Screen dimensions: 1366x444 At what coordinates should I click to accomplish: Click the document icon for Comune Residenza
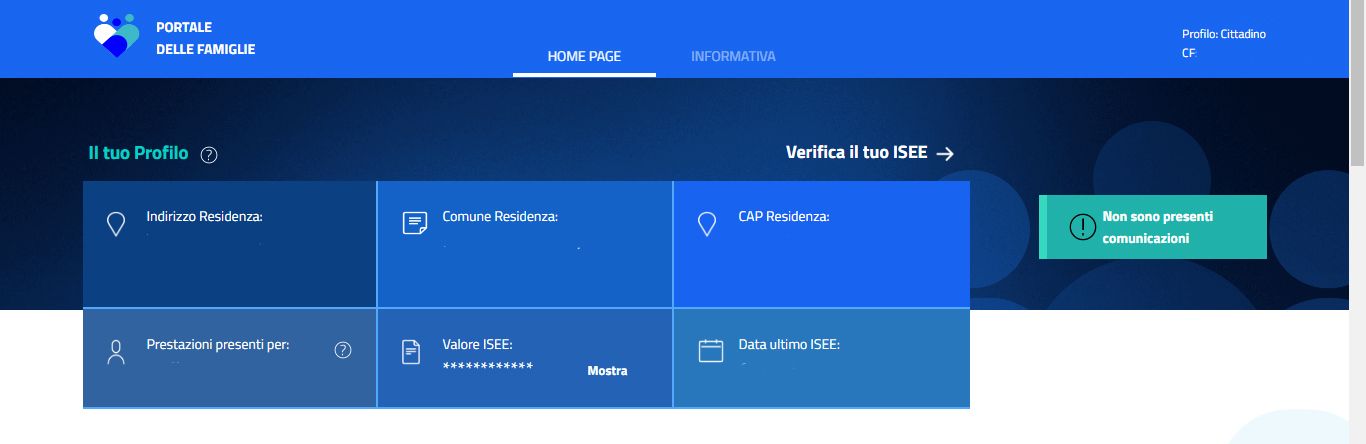[414, 223]
